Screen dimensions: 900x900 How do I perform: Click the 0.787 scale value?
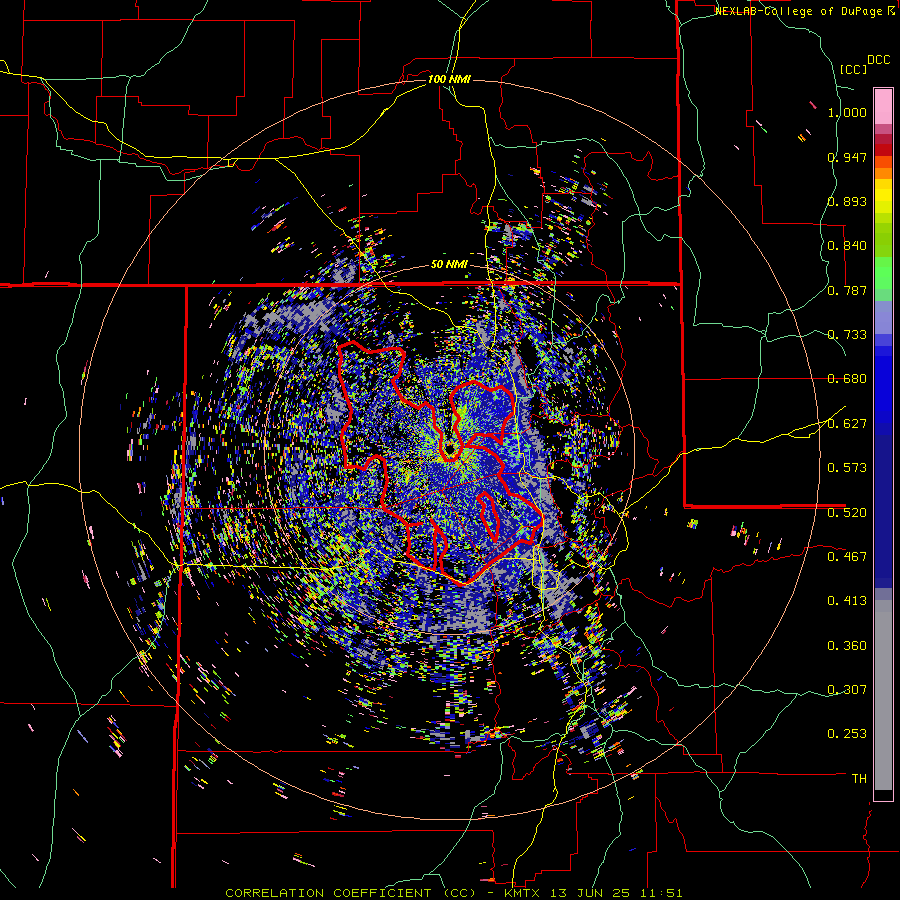click(847, 290)
